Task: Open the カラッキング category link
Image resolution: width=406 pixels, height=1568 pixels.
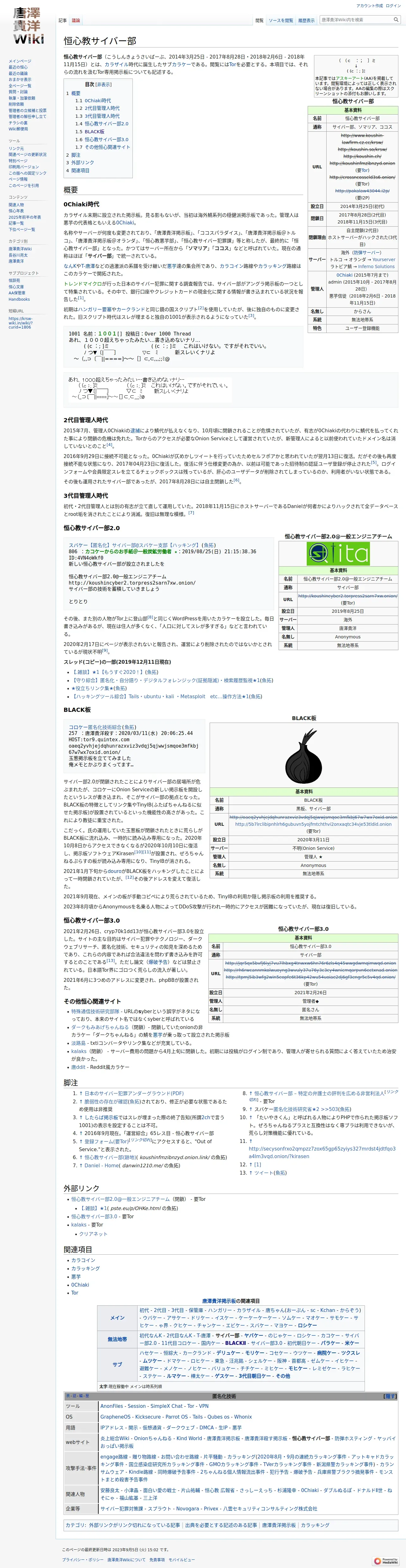Action: [316, 1525]
